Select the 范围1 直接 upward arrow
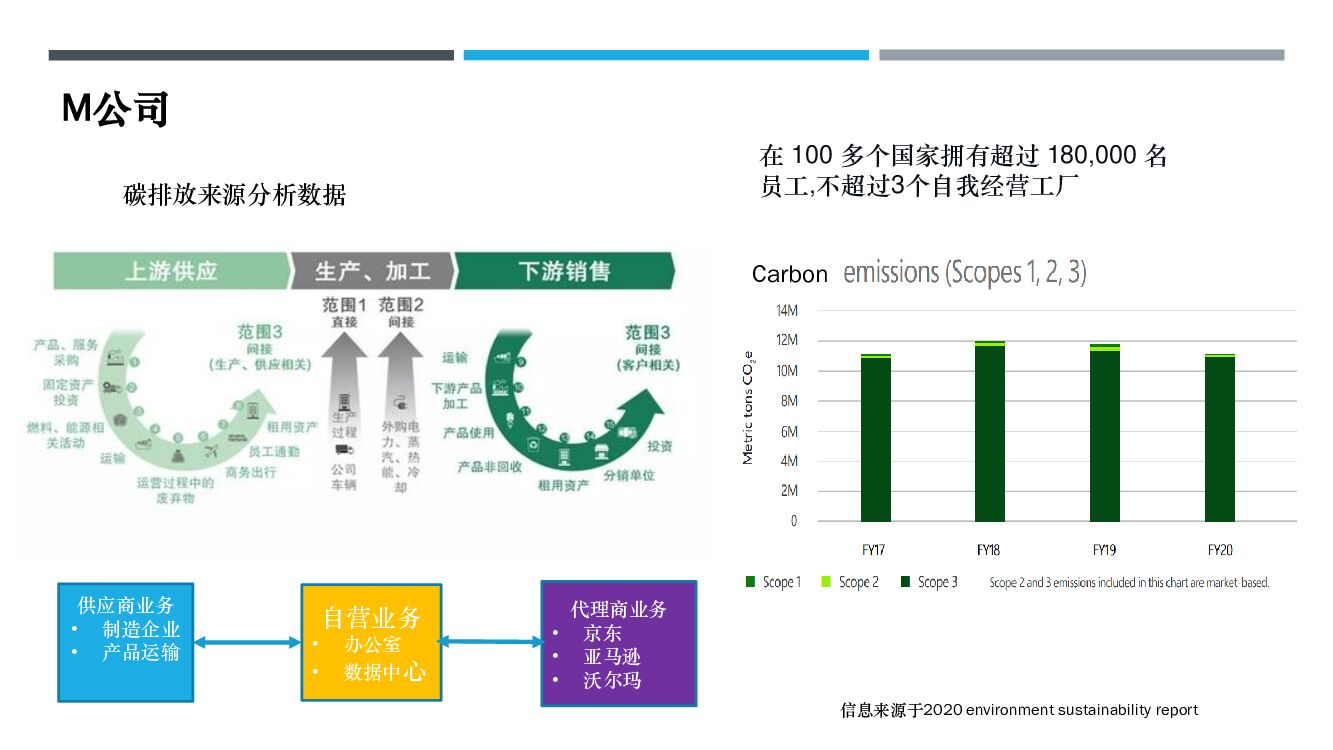Screen dimensions: 1333x750 [344, 391]
